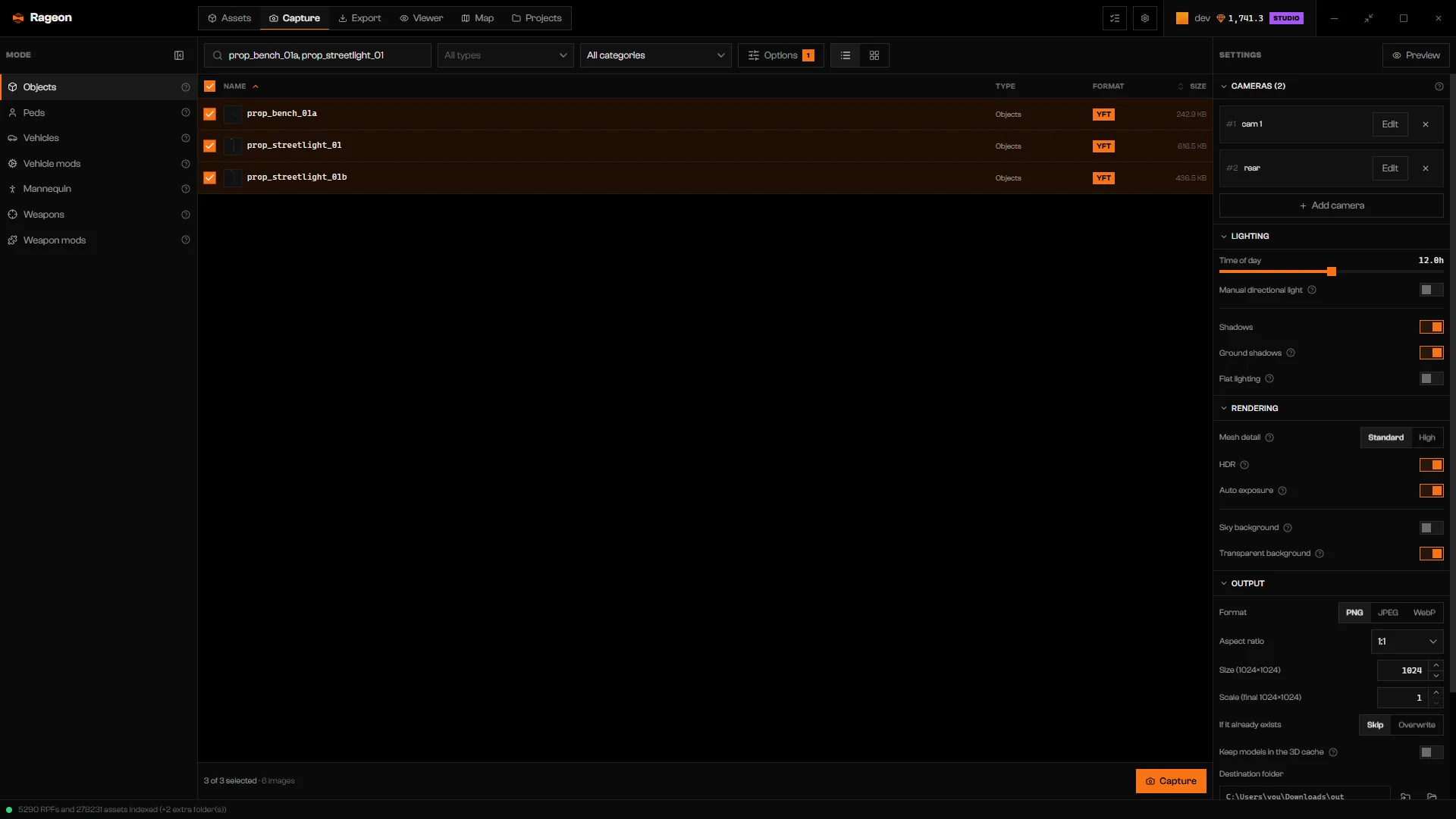The width and height of the screenshot is (1456, 819).
Task: Remove the cam1 camera
Action: click(1426, 124)
